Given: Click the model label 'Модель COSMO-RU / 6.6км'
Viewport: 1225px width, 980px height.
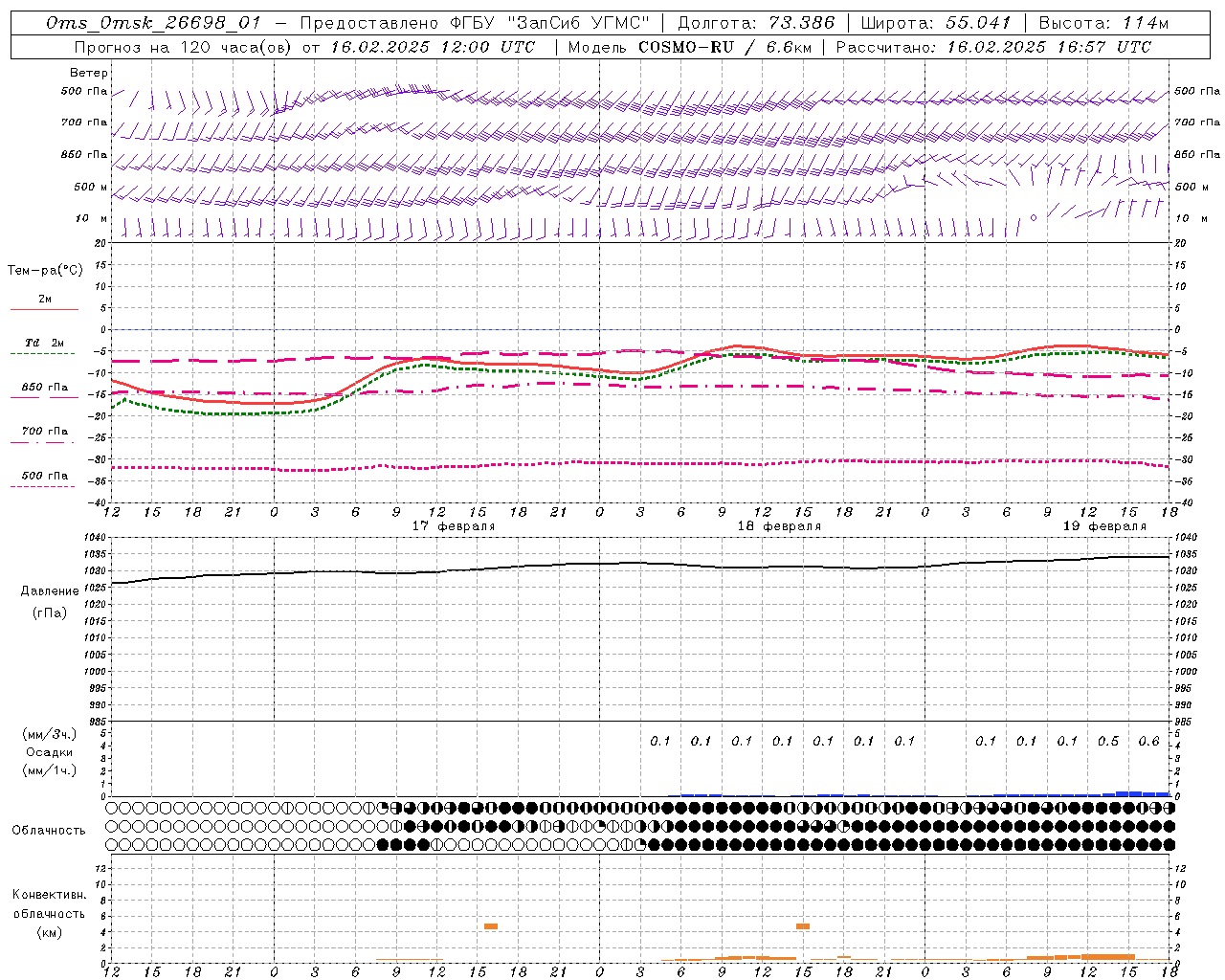Looking at the screenshot, I should (x=690, y=47).
